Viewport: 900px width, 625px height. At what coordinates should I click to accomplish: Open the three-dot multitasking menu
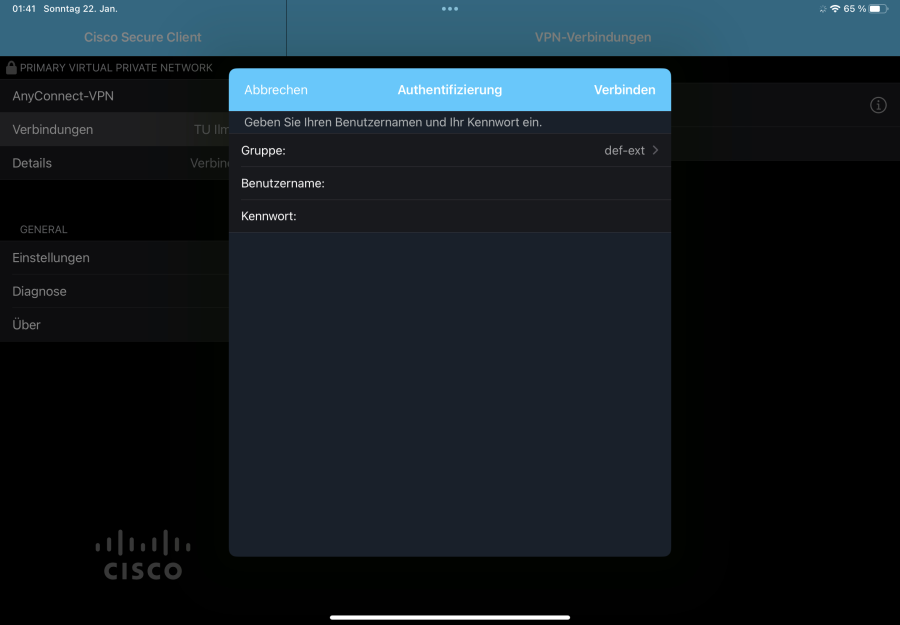[x=450, y=9]
